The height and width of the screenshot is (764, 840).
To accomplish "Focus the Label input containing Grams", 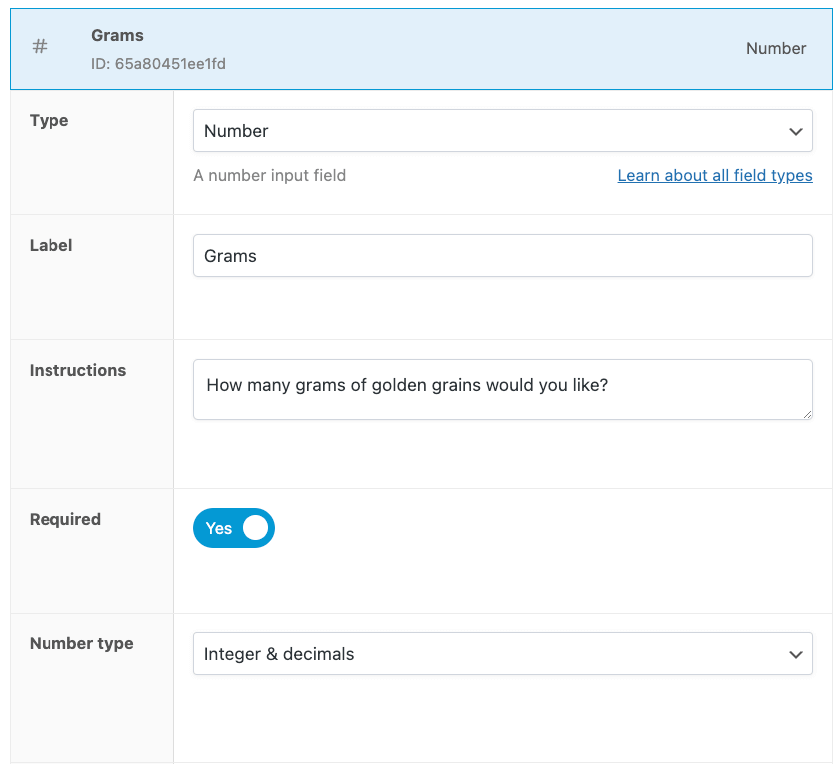I will coord(502,256).
